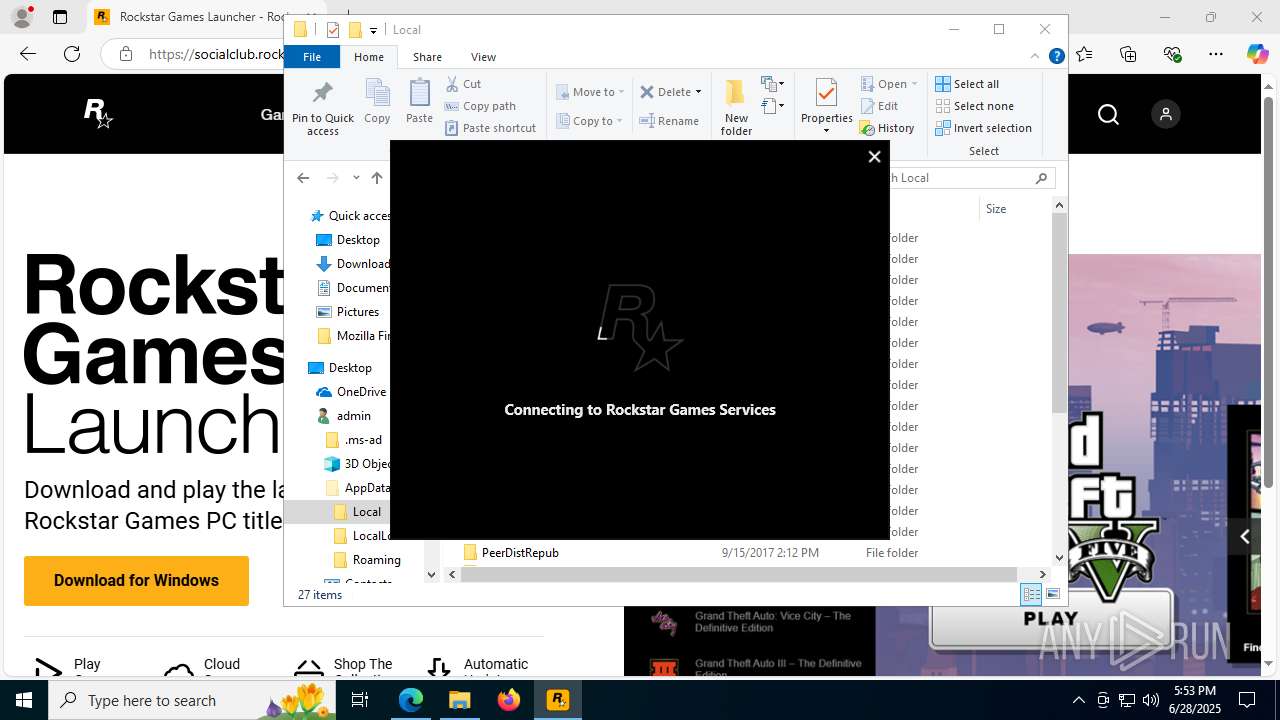Click the PeerDistRepub folder
Screen dimensions: 1280x720
511,553
